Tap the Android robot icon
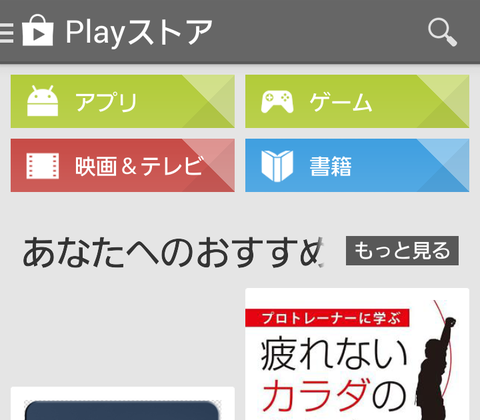This screenshot has width=480, height=420. pyautogui.click(x=42, y=101)
